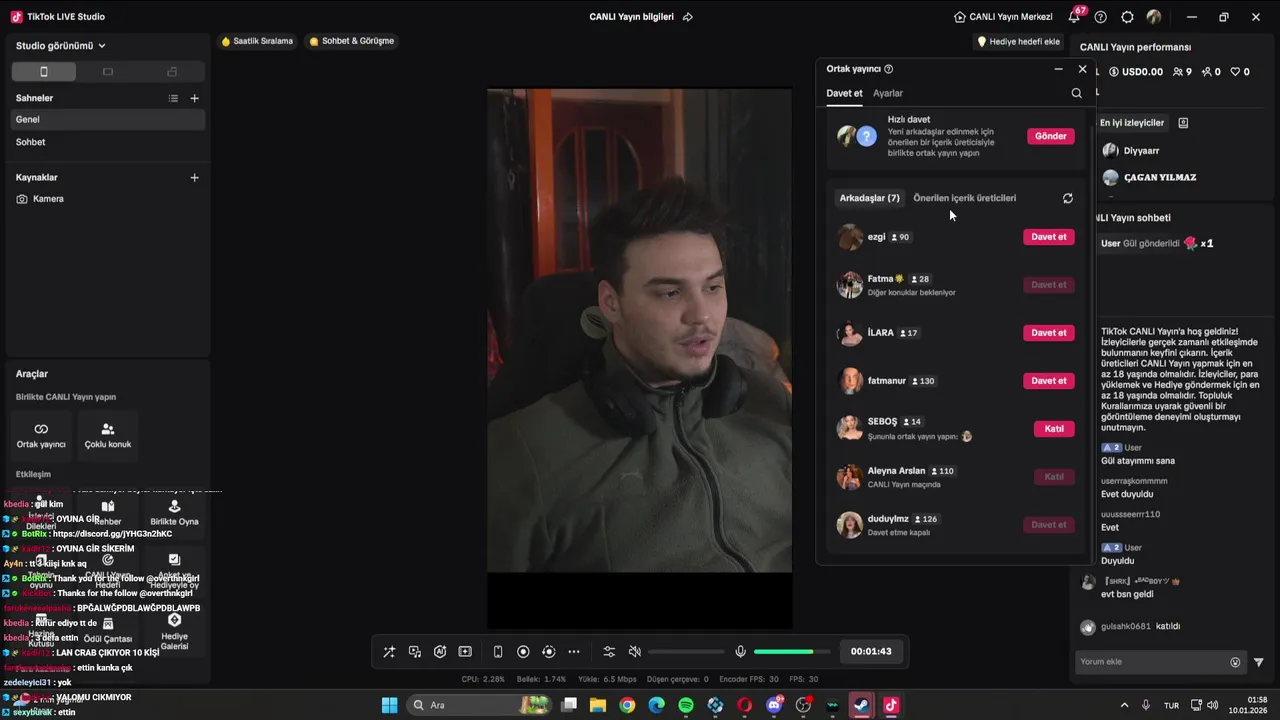Open Hediye Galerisi tool
Image resolution: width=1280 pixels, height=720 pixels.
[x=174, y=632]
